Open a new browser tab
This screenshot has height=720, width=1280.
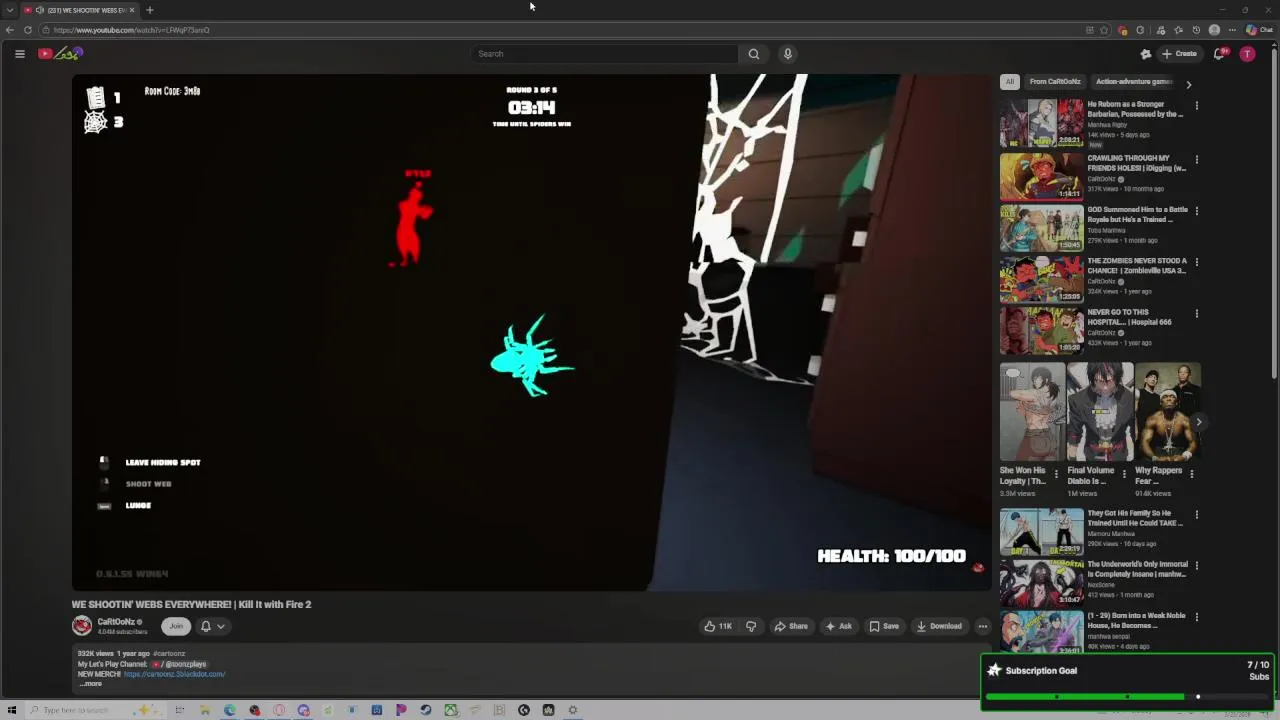(x=150, y=10)
